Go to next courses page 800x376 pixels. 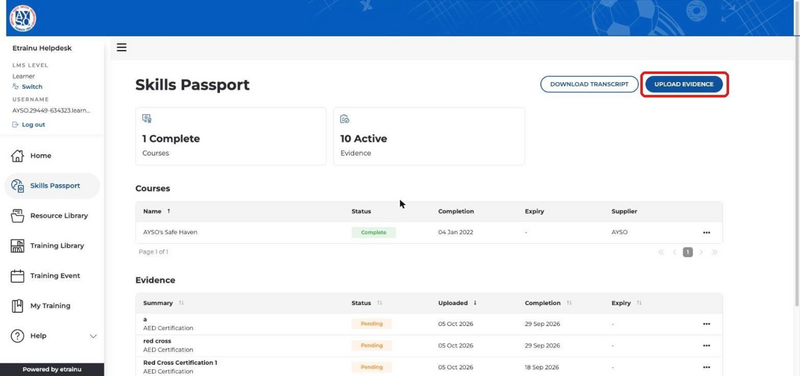tap(701, 252)
